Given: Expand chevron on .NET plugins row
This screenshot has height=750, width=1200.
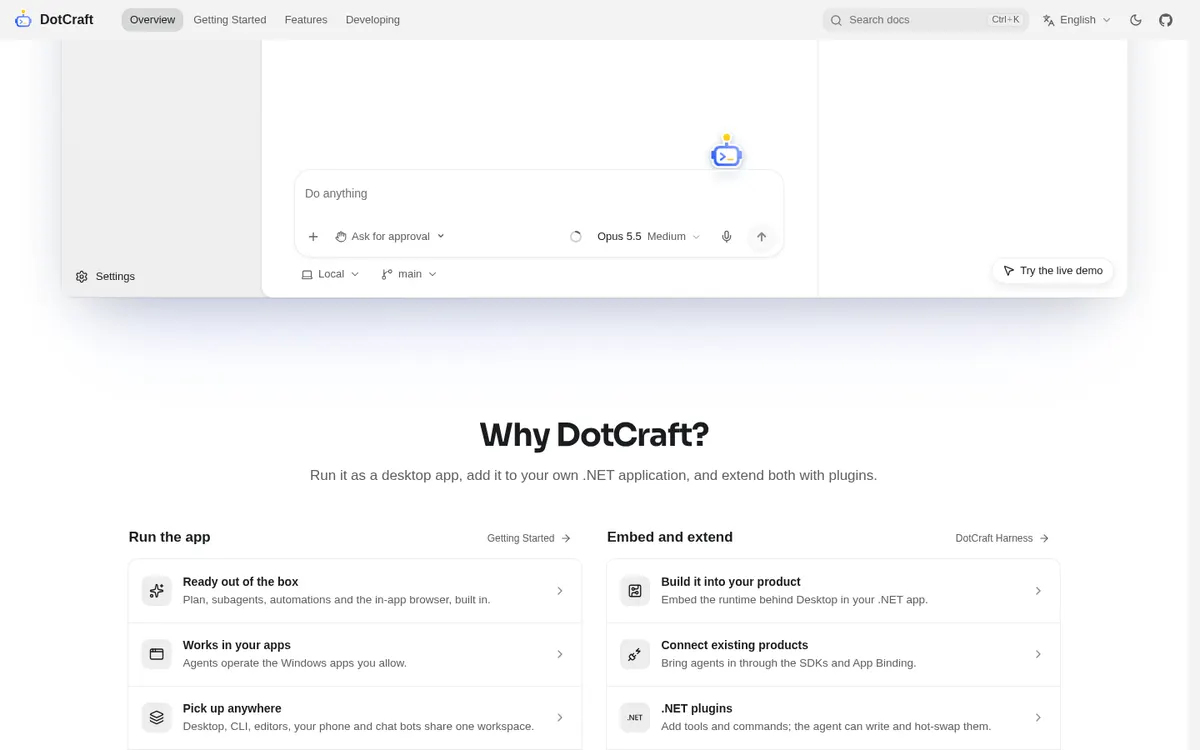Looking at the screenshot, I should coord(1038,717).
